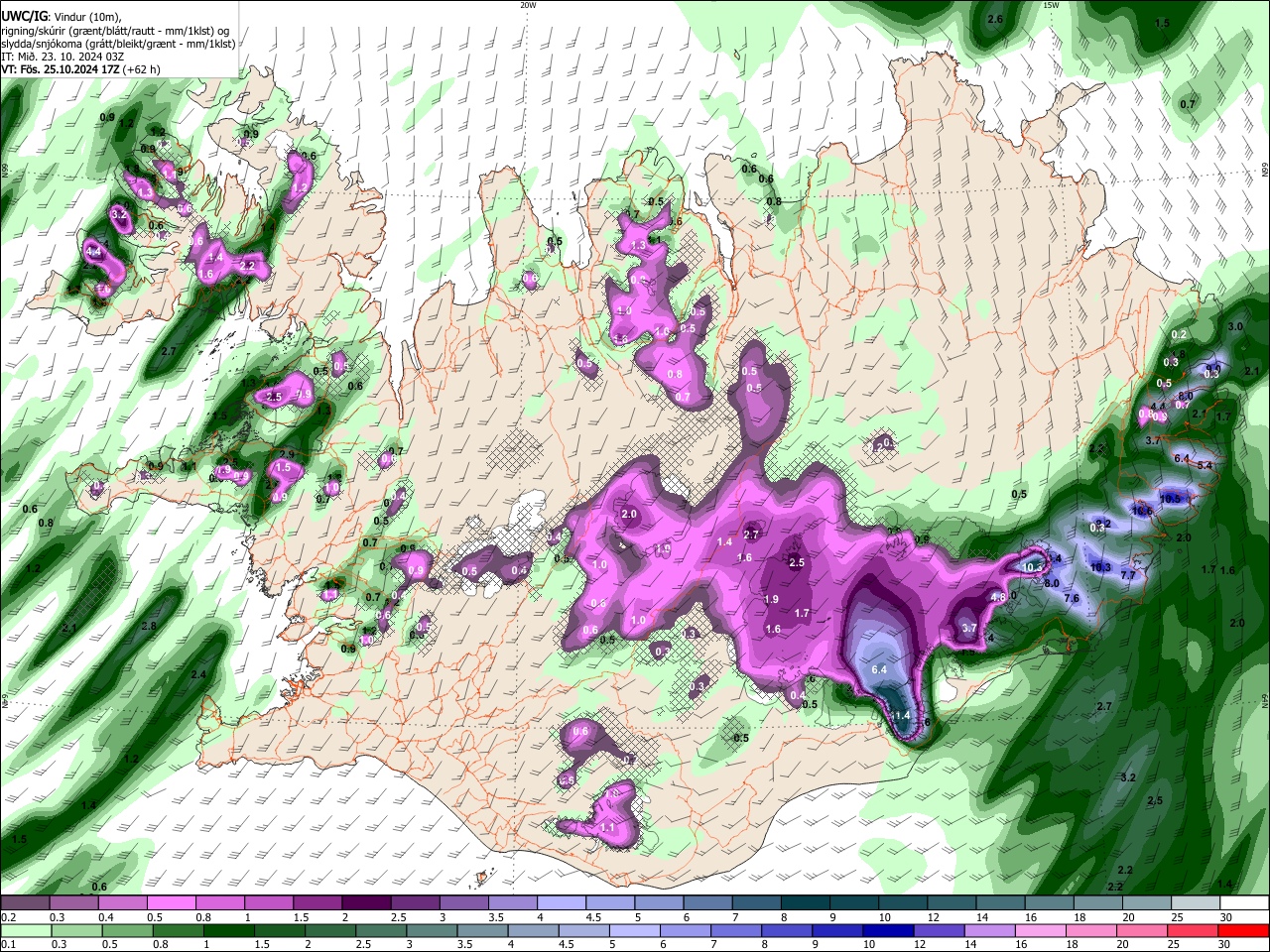Image resolution: width=1270 pixels, height=952 pixels.
Task: Click the bright magenta 0.5 swatch in the upper legend row
Action: [x=171, y=902]
